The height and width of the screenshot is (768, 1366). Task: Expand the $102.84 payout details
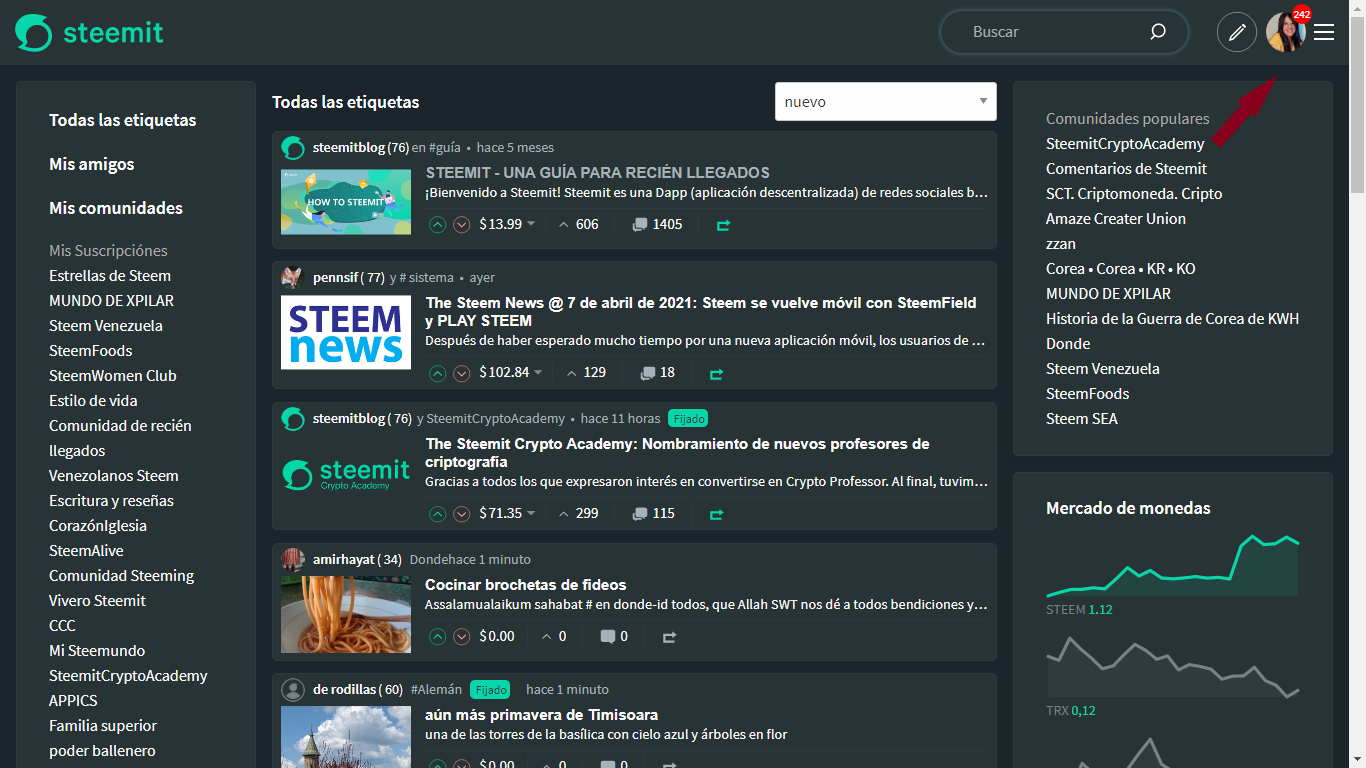(511, 373)
